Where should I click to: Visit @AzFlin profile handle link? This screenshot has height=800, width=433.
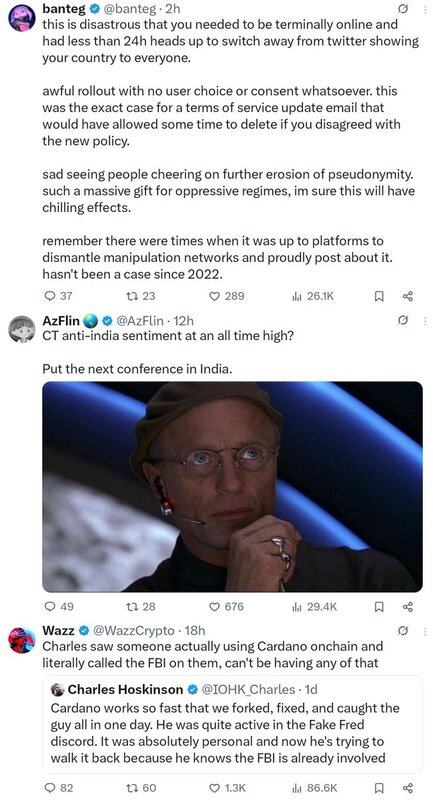pyautogui.click(x=140, y=320)
